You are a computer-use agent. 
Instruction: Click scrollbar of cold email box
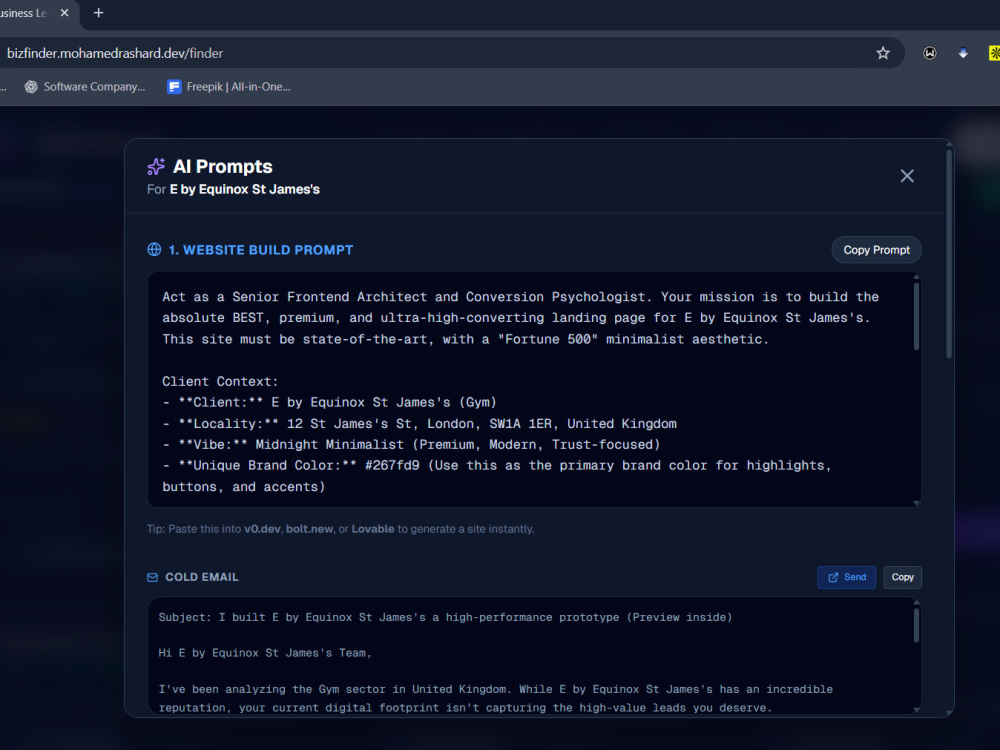(916, 625)
